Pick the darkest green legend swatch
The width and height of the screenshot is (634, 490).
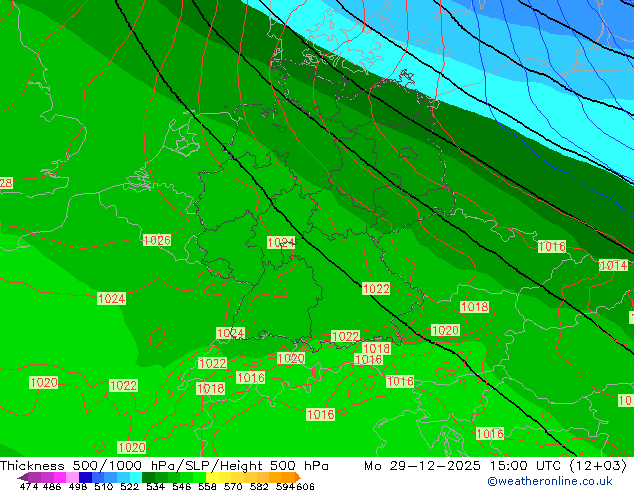148,477
